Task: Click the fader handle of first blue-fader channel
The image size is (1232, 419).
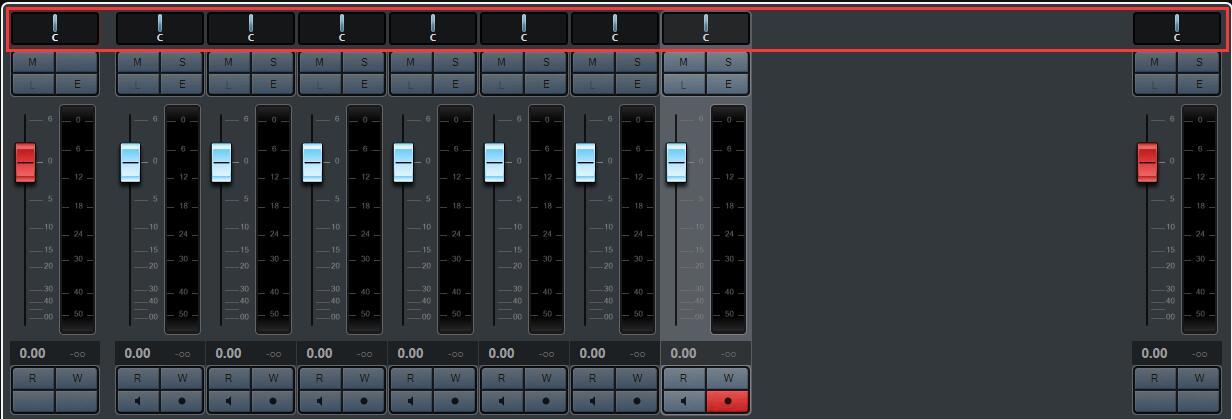Action: (130, 163)
